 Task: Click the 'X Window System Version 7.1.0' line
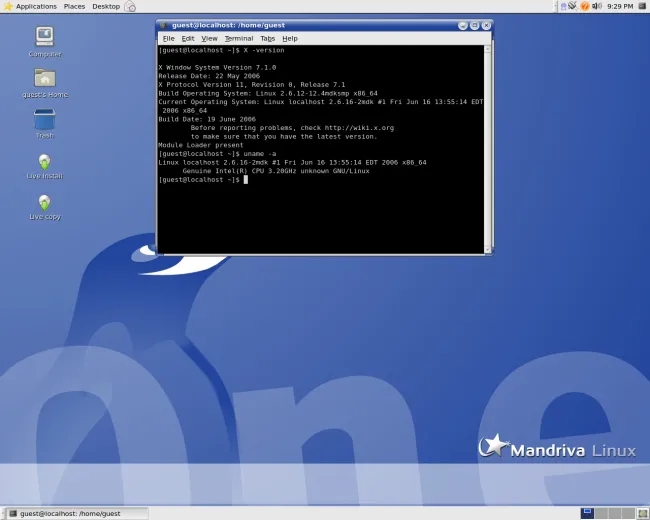tap(217, 68)
